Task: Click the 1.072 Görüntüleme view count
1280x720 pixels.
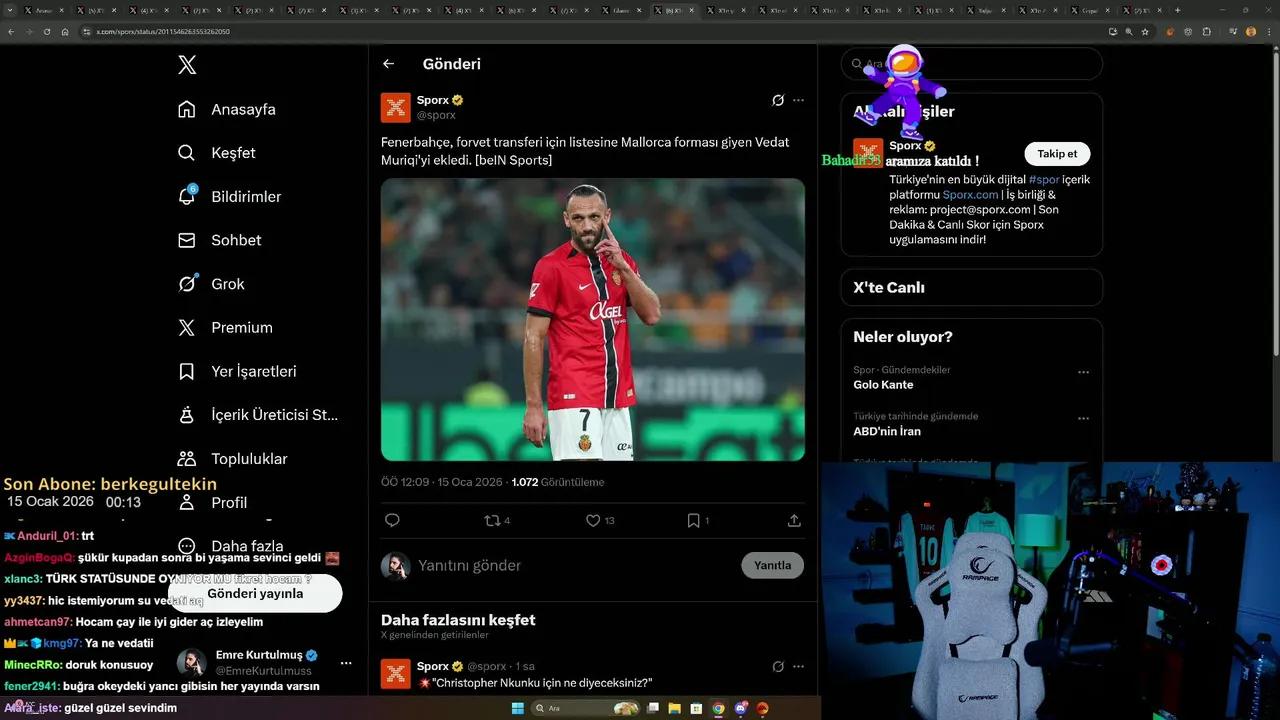Action: (557, 482)
